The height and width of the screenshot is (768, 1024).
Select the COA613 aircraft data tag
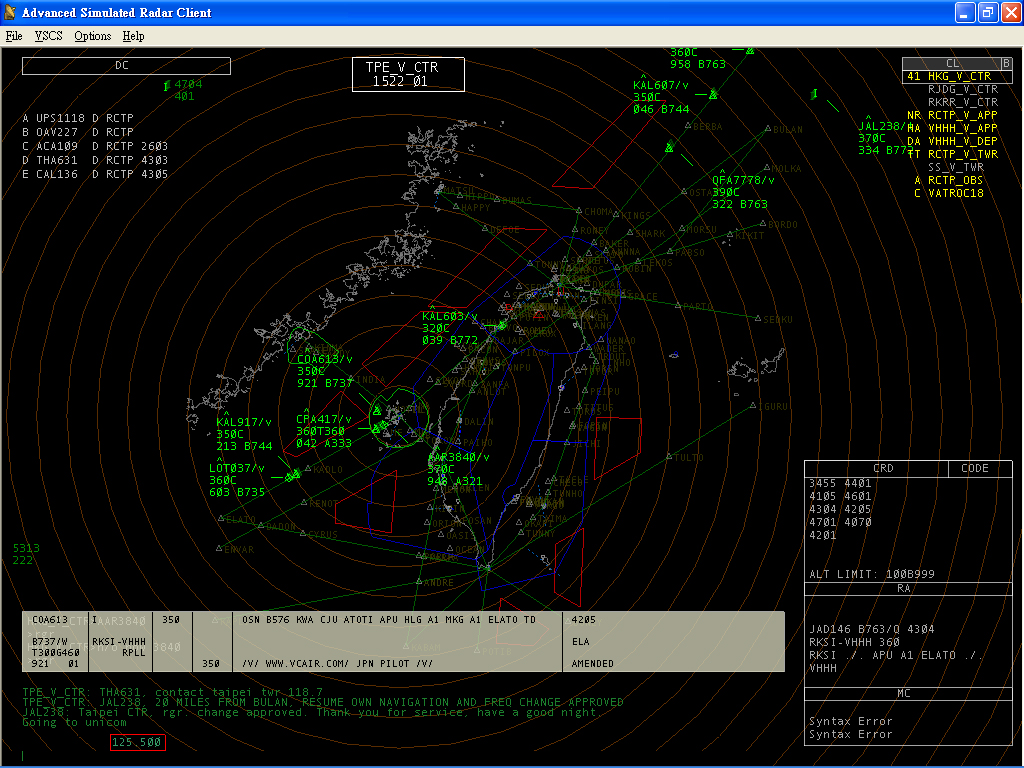click(x=325, y=371)
